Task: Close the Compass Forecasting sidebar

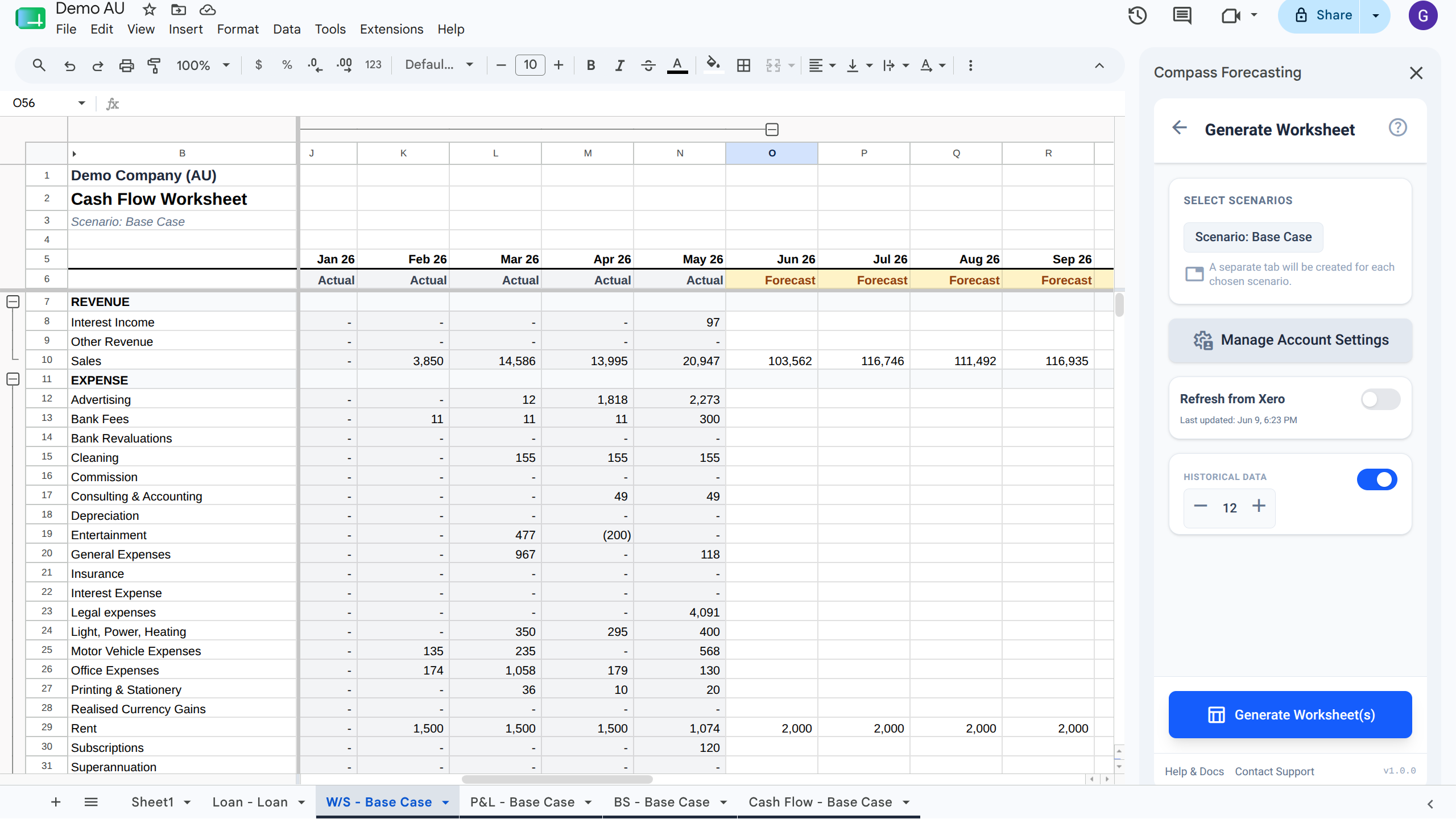Action: pyautogui.click(x=1416, y=73)
